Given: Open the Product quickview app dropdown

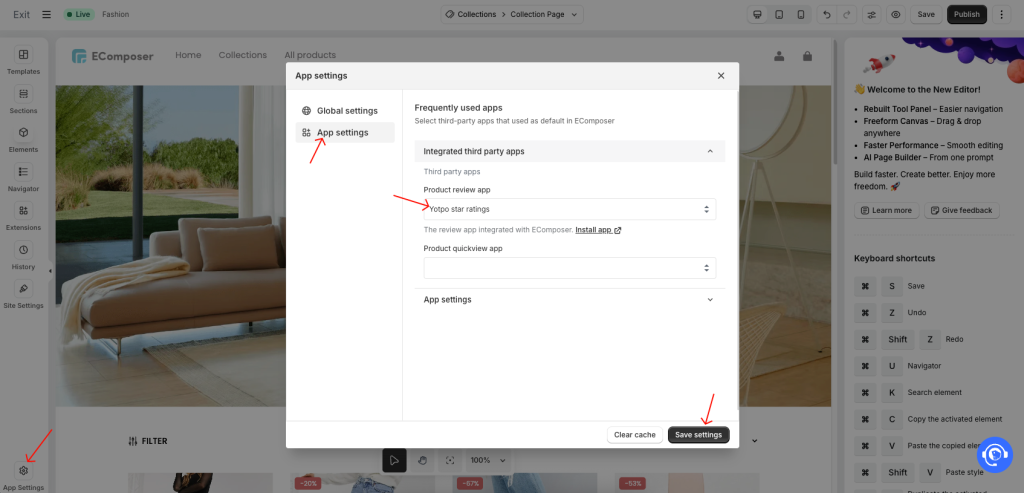Looking at the screenshot, I should click(569, 268).
